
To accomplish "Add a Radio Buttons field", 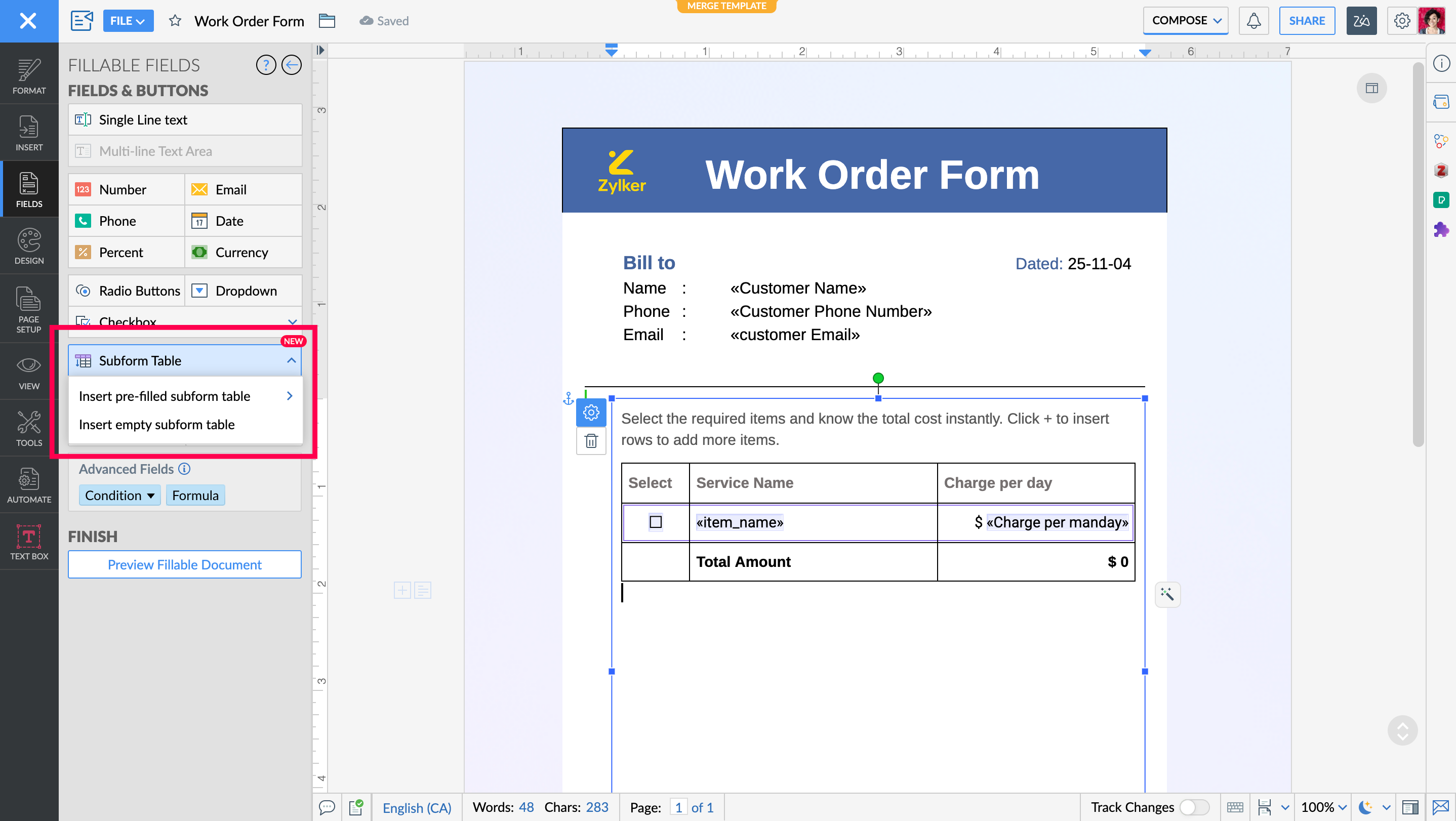I will coord(127,291).
